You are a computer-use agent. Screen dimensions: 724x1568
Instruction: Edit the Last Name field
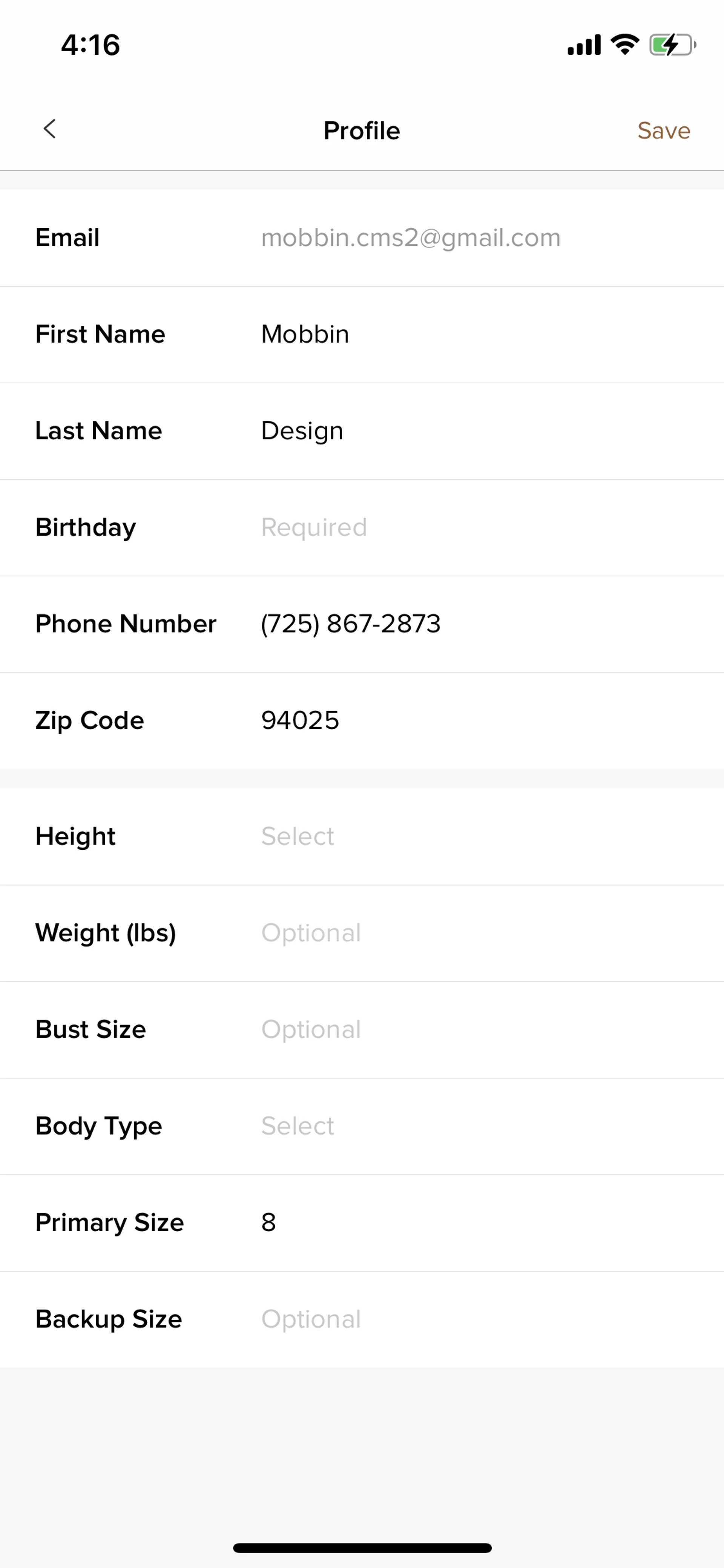302,431
